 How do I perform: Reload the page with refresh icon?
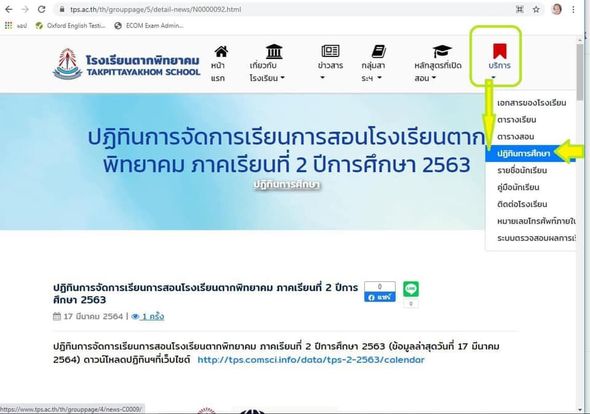pyautogui.click(x=41, y=9)
